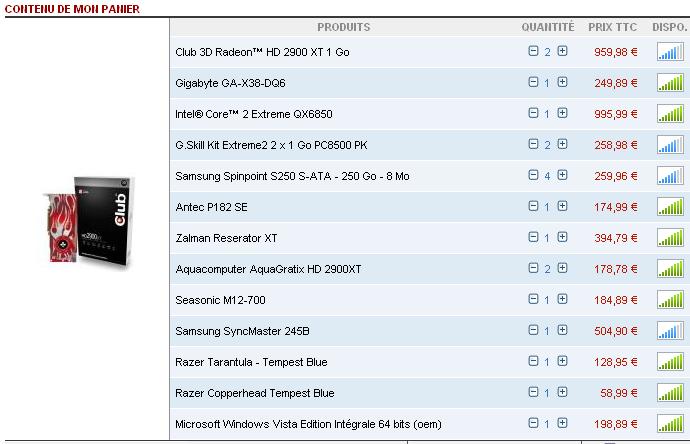The width and height of the screenshot is (690, 444).
Task: Select the 995,99 € price cell
Action: click(x=616, y=114)
